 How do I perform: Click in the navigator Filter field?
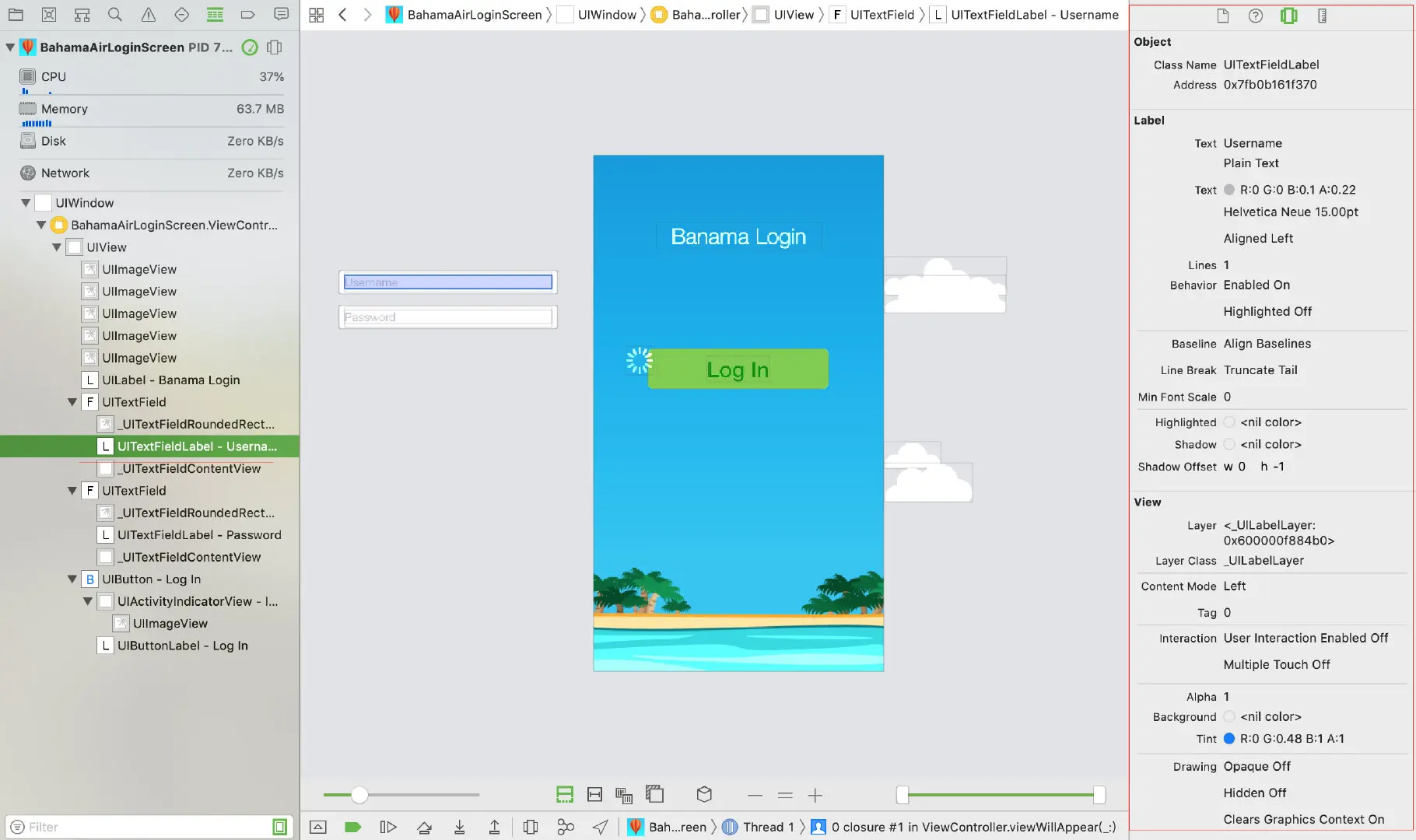148,827
